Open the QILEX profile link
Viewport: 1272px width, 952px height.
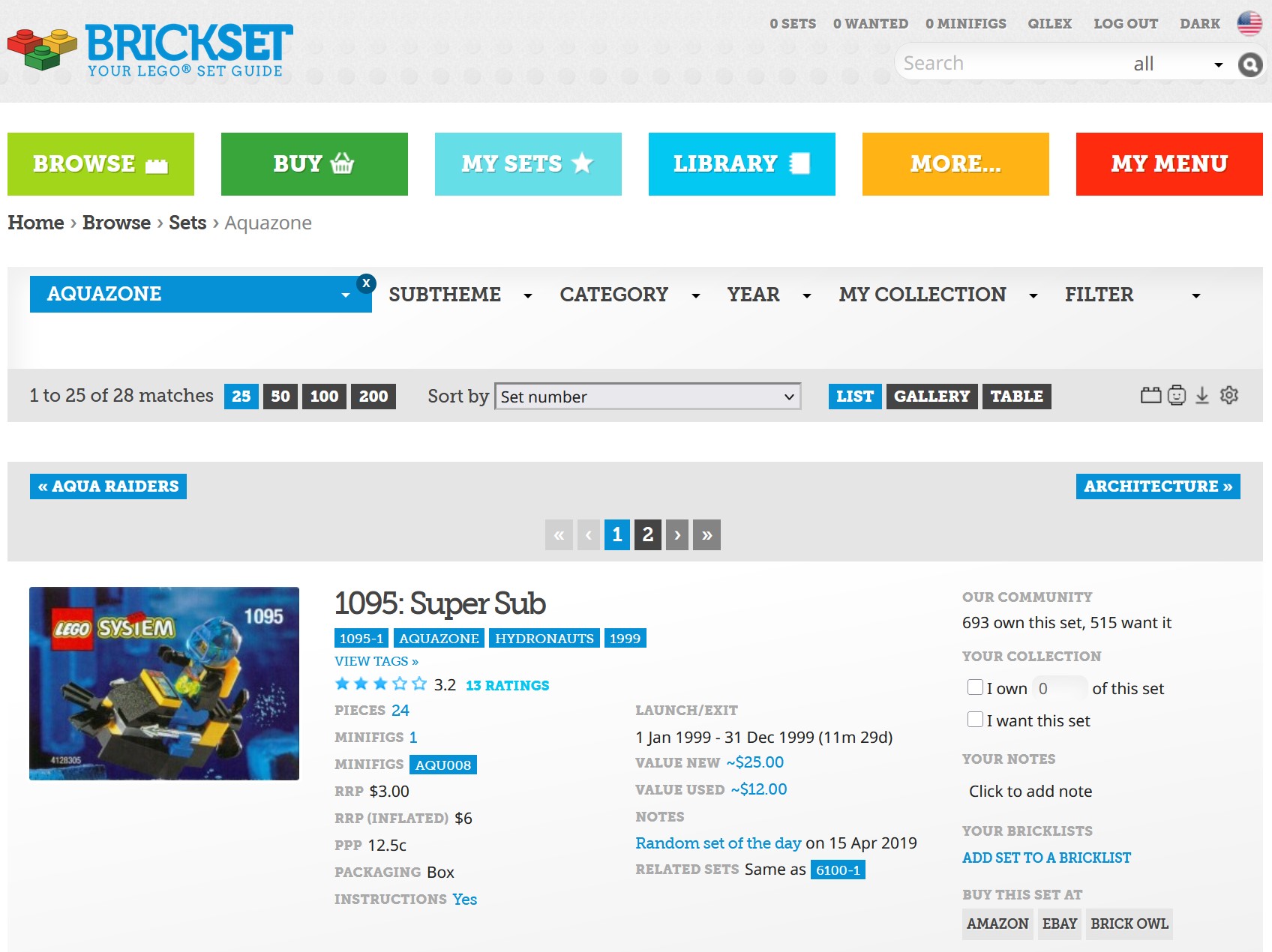(1050, 24)
